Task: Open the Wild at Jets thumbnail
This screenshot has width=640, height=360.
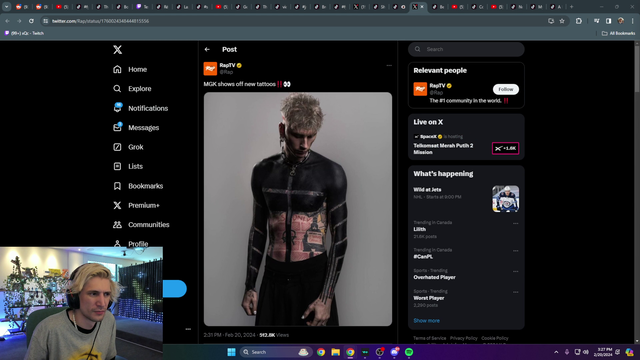Action: click(x=505, y=199)
